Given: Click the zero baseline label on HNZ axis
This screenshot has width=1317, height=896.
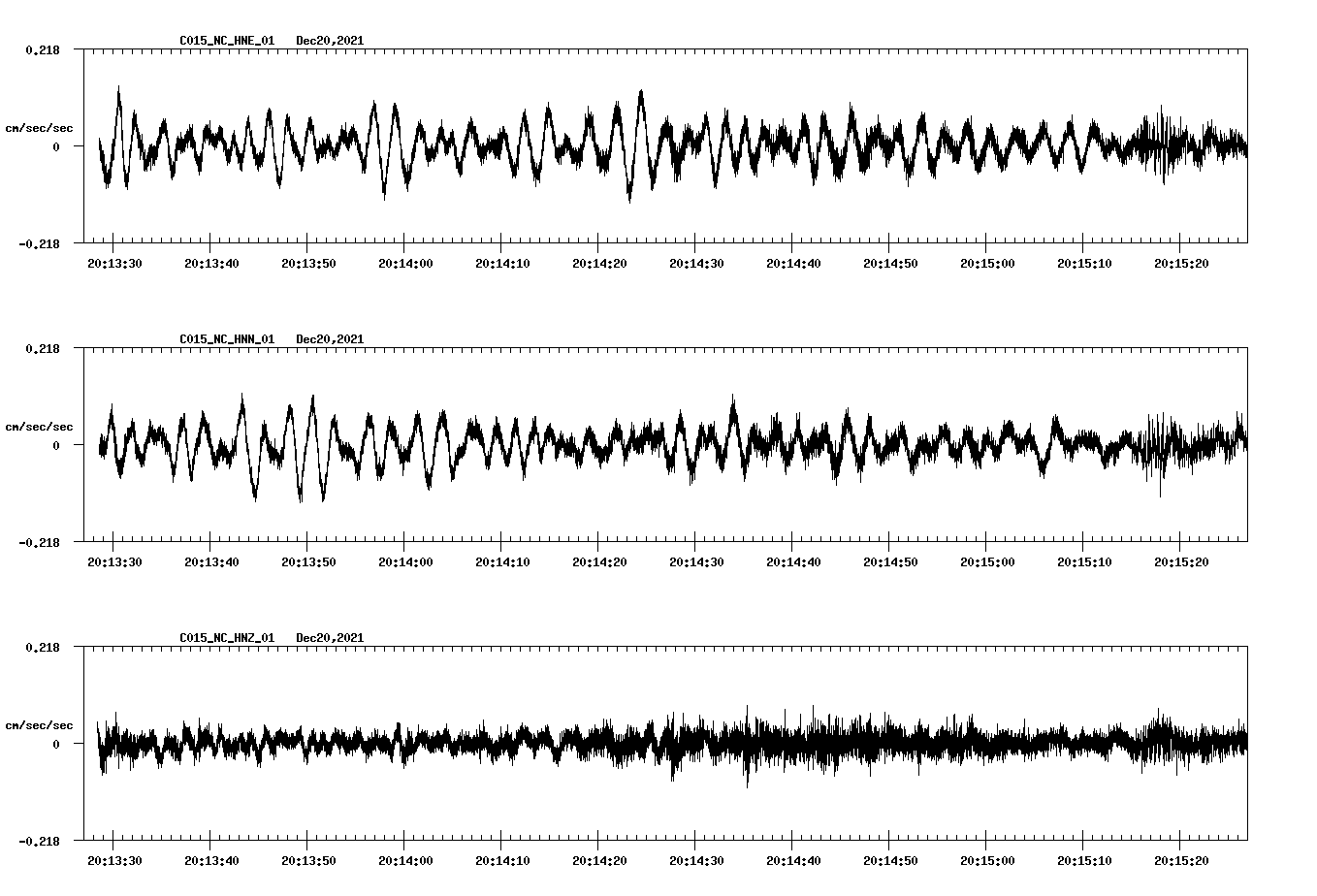Looking at the screenshot, I should pos(55,744).
